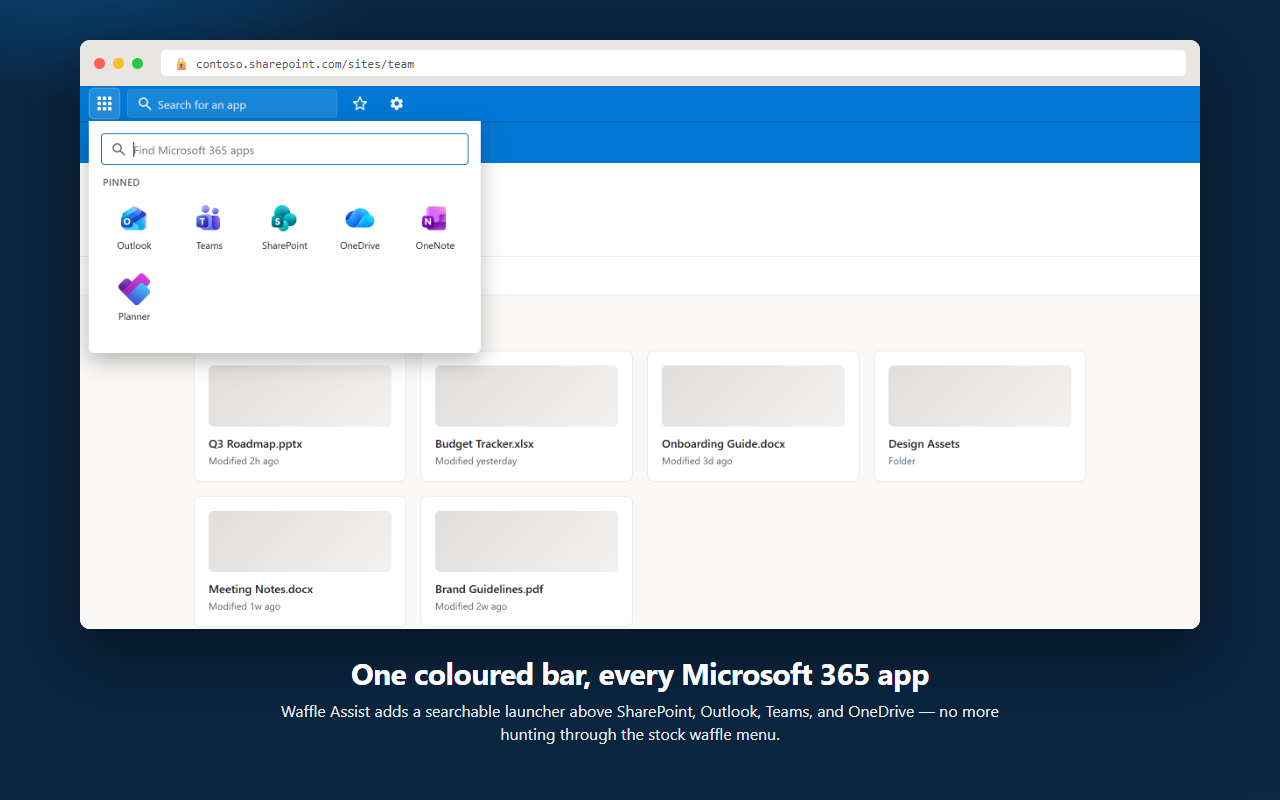Click the Onboarding Guide.docx file name
This screenshot has width=1280, height=800.
[x=724, y=444]
